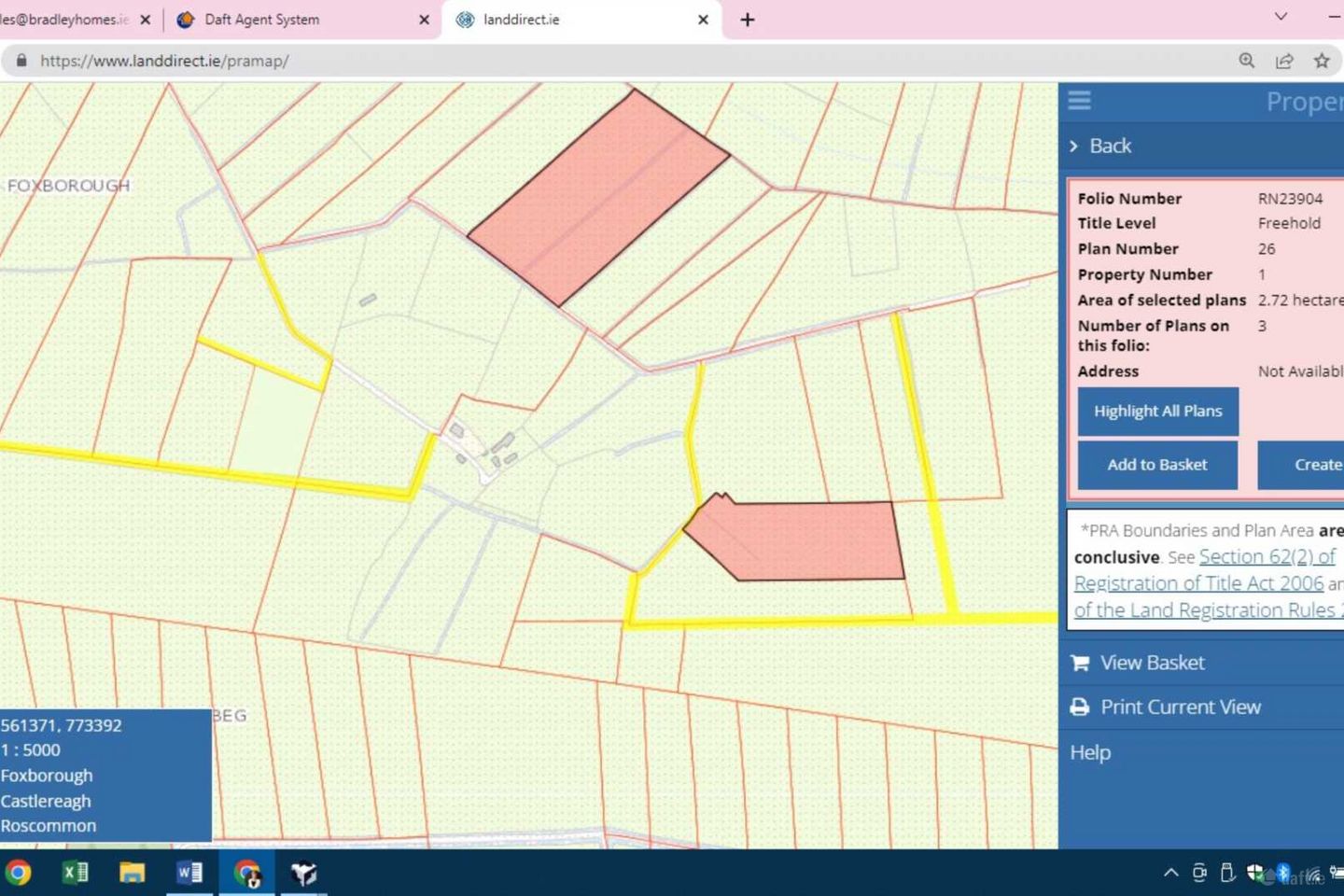The width and height of the screenshot is (1344, 896).
Task: Open the Section 62(2) Registration of Title link
Action: (x=1267, y=557)
